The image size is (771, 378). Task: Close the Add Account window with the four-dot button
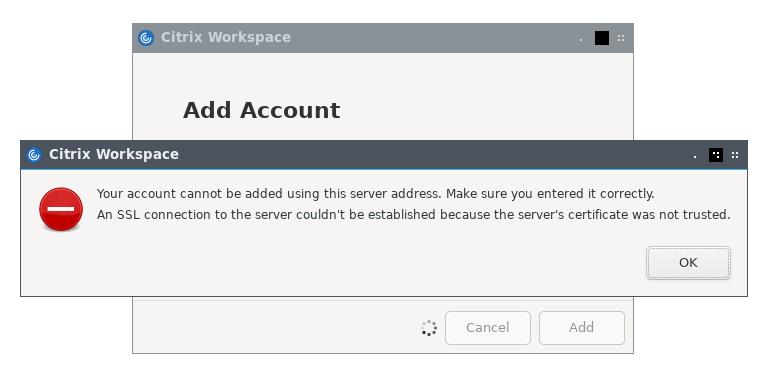pyautogui.click(x=621, y=38)
